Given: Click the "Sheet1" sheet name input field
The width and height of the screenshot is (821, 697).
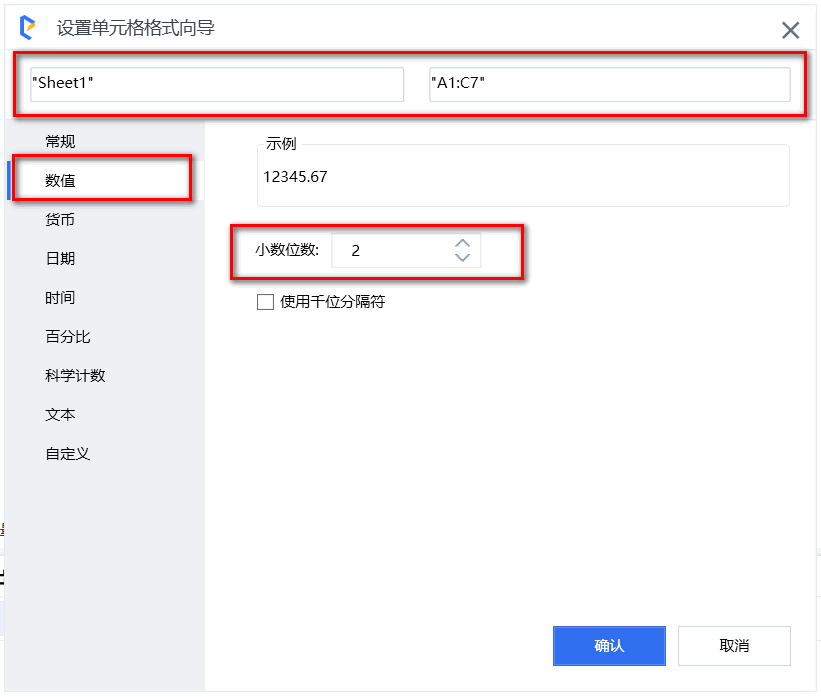Looking at the screenshot, I should pyautogui.click(x=217, y=84).
